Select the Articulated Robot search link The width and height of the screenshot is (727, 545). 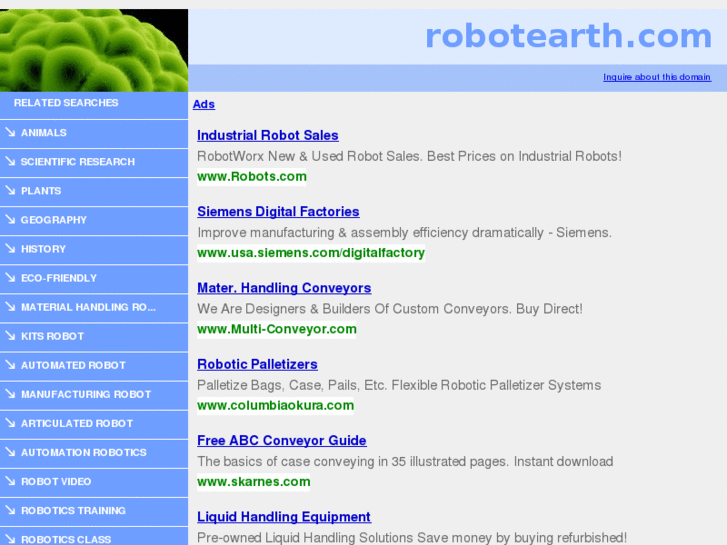coord(77,423)
